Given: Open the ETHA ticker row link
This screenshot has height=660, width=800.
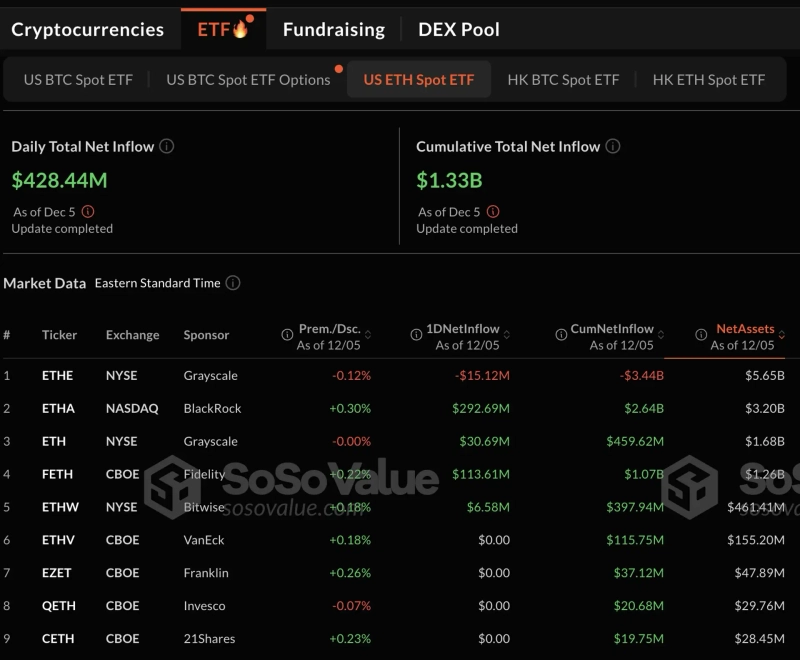Looking at the screenshot, I should click(59, 408).
